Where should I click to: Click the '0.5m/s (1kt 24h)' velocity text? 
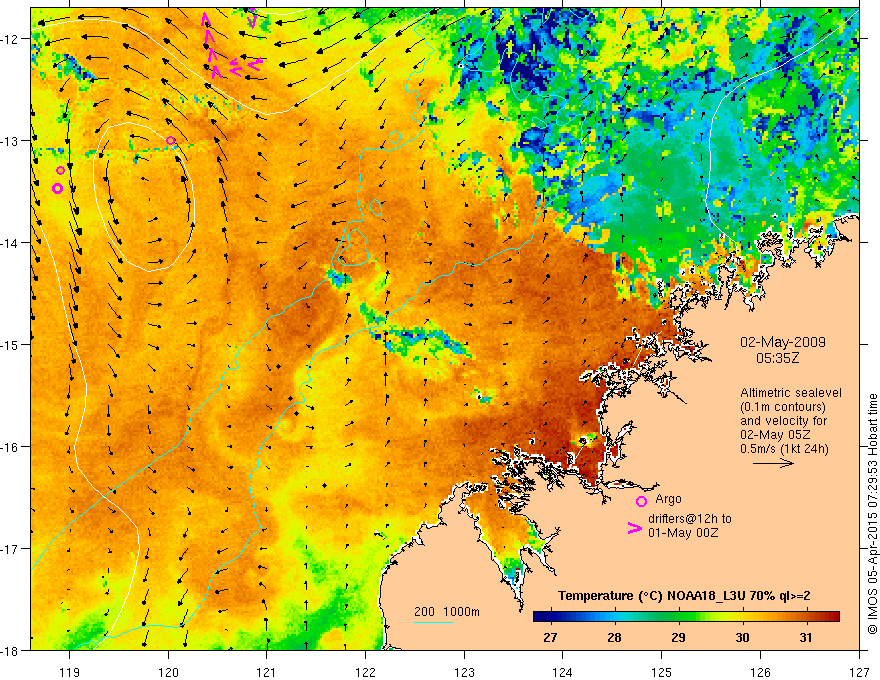[x=784, y=449]
